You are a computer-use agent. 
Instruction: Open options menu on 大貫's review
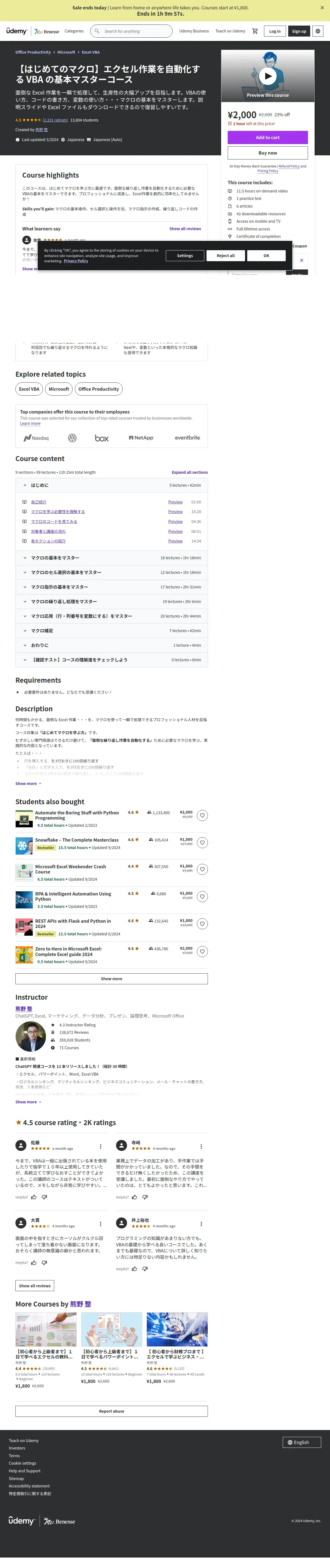[x=100, y=1224]
